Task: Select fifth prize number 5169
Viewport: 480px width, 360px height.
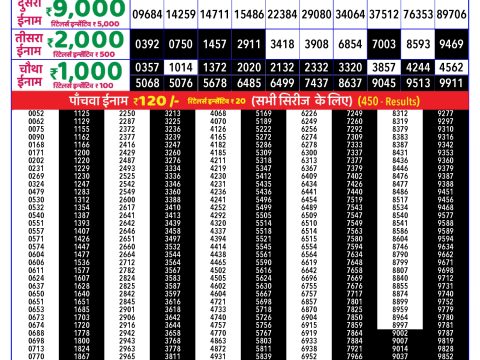Action: (264, 113)
